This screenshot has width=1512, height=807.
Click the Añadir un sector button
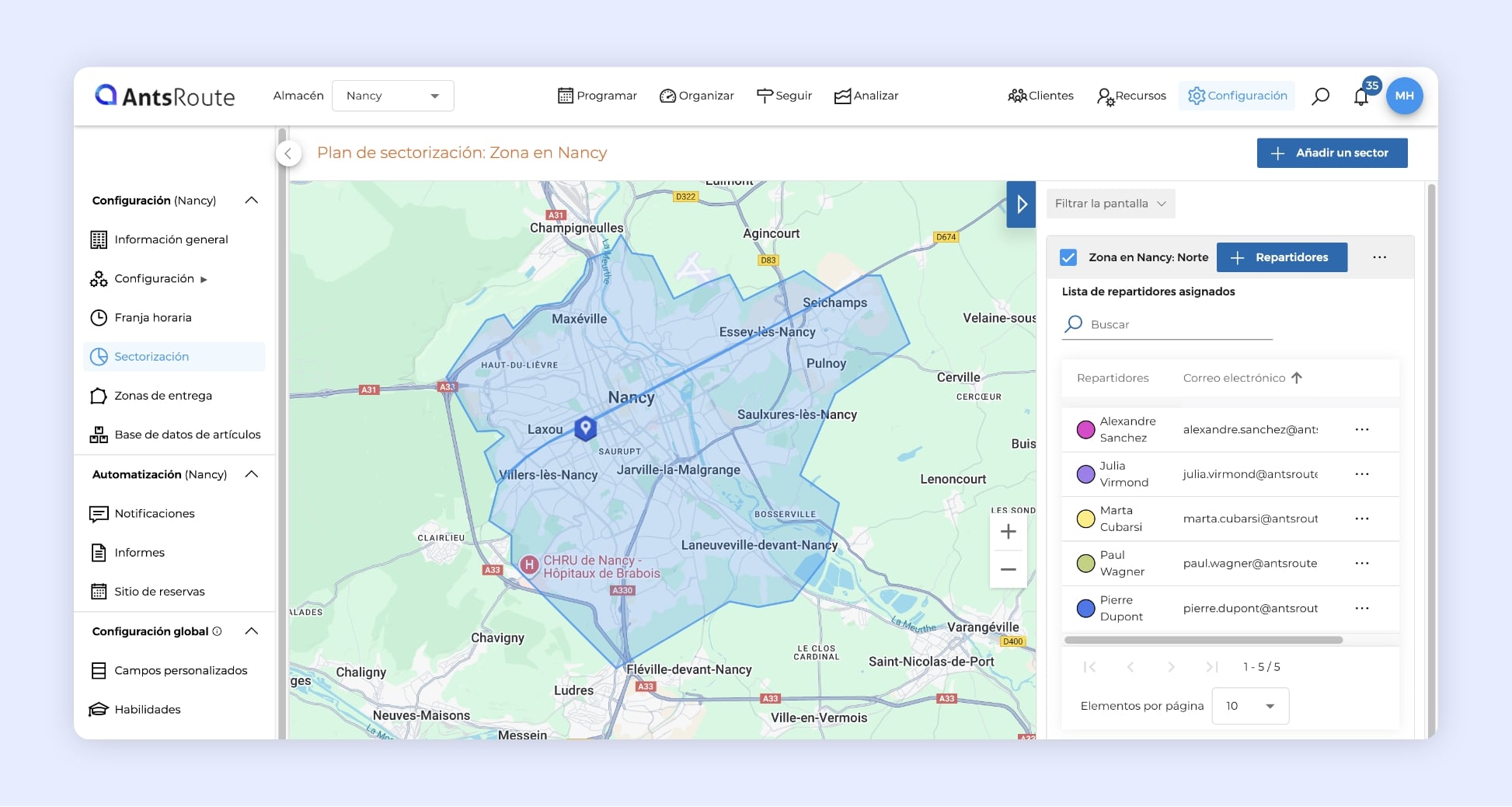tap(1332, 152)
